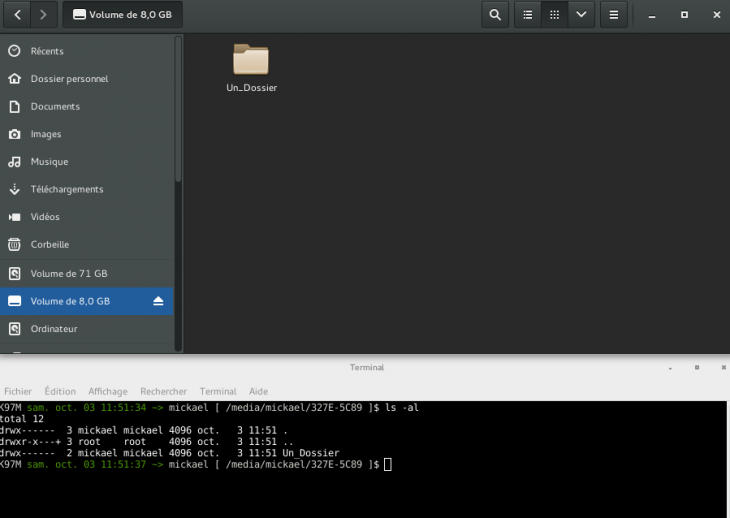Eject the Volume de 8,0 GB drive

[x=158, y=301]
